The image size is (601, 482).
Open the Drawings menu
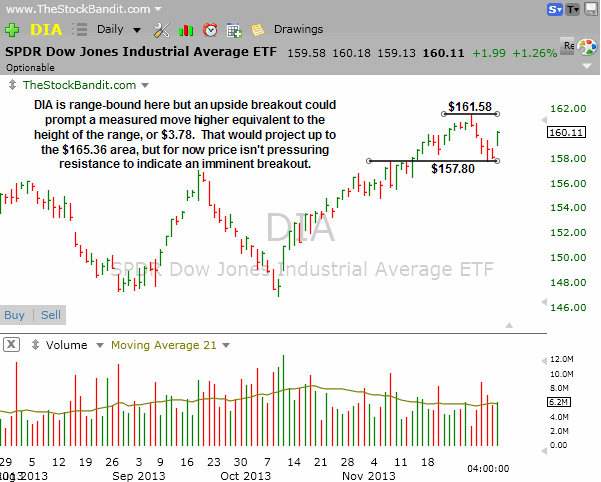click(299, 30)
